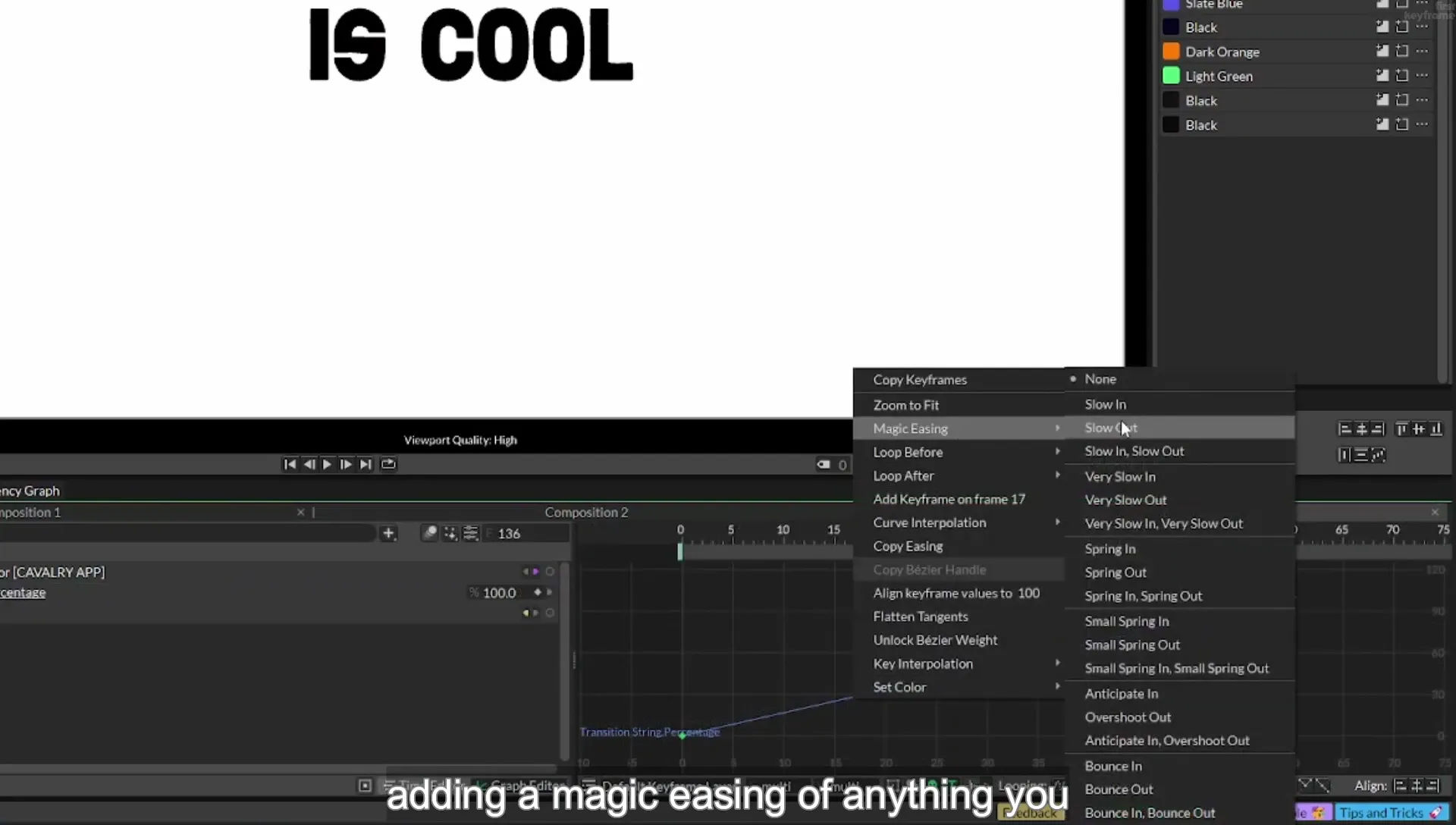Choose Spring In, Spring Out easing
Screen dimensions: 1456x825
[1180, 596]
